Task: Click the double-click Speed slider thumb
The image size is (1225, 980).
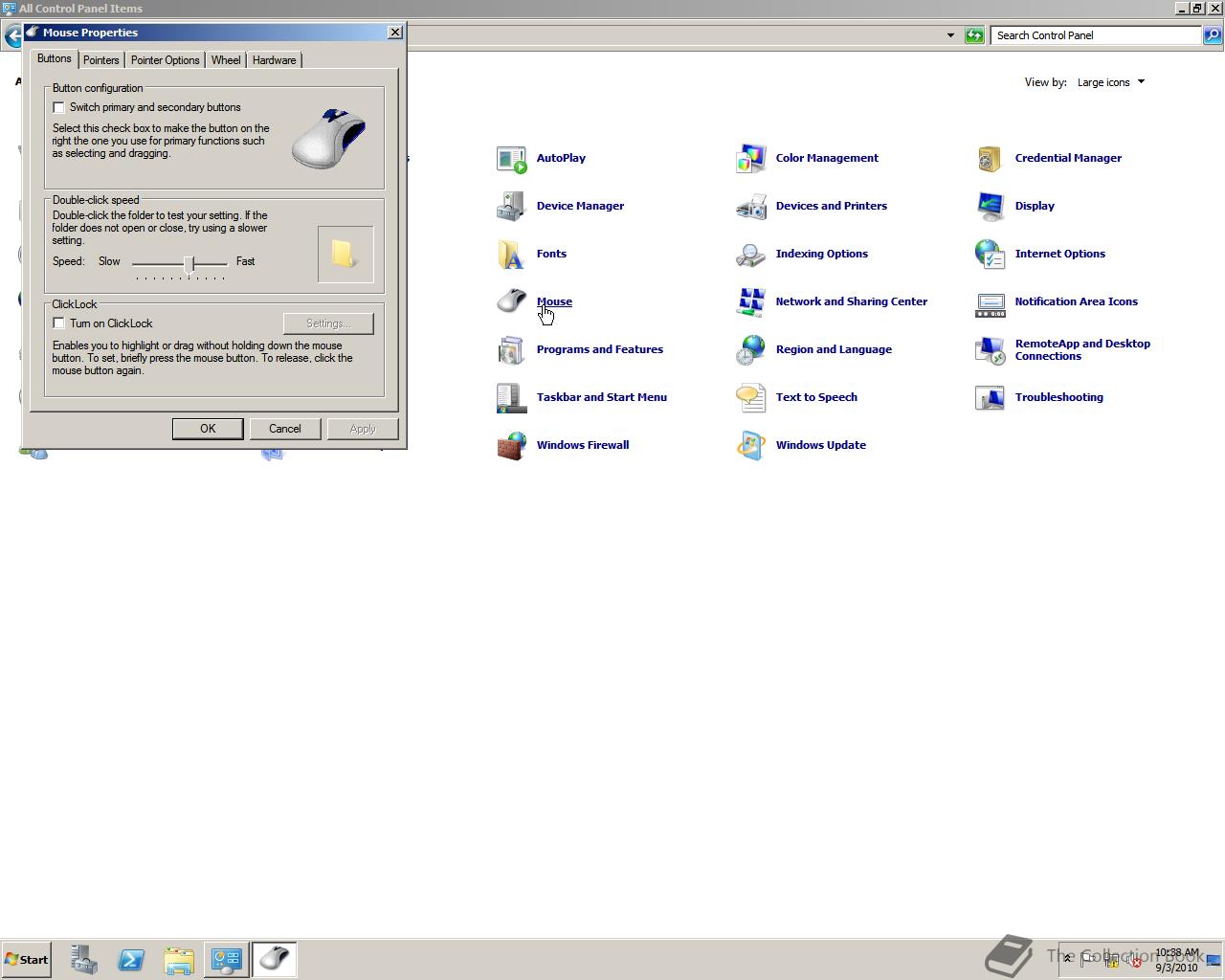Action: click(189, 263)
